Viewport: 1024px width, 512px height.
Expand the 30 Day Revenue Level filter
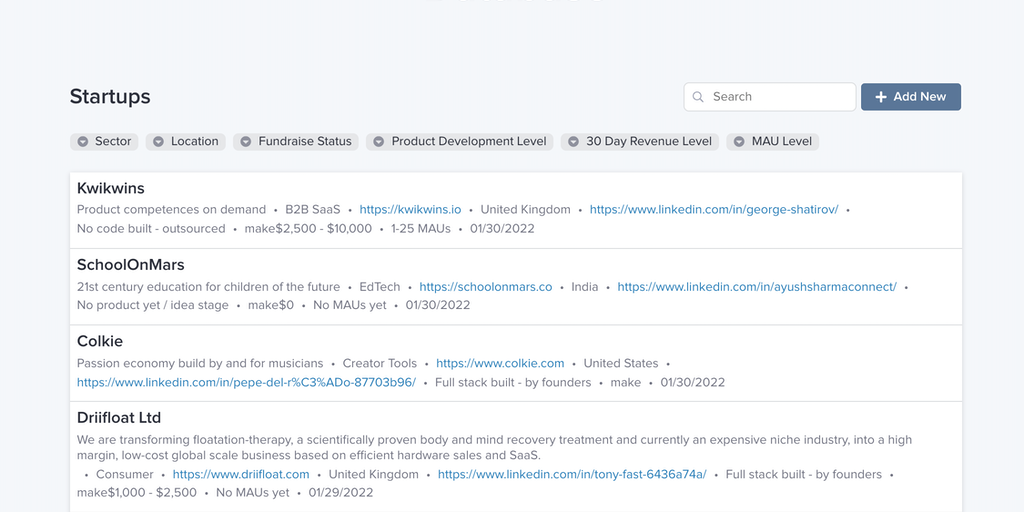coord(639,142)
